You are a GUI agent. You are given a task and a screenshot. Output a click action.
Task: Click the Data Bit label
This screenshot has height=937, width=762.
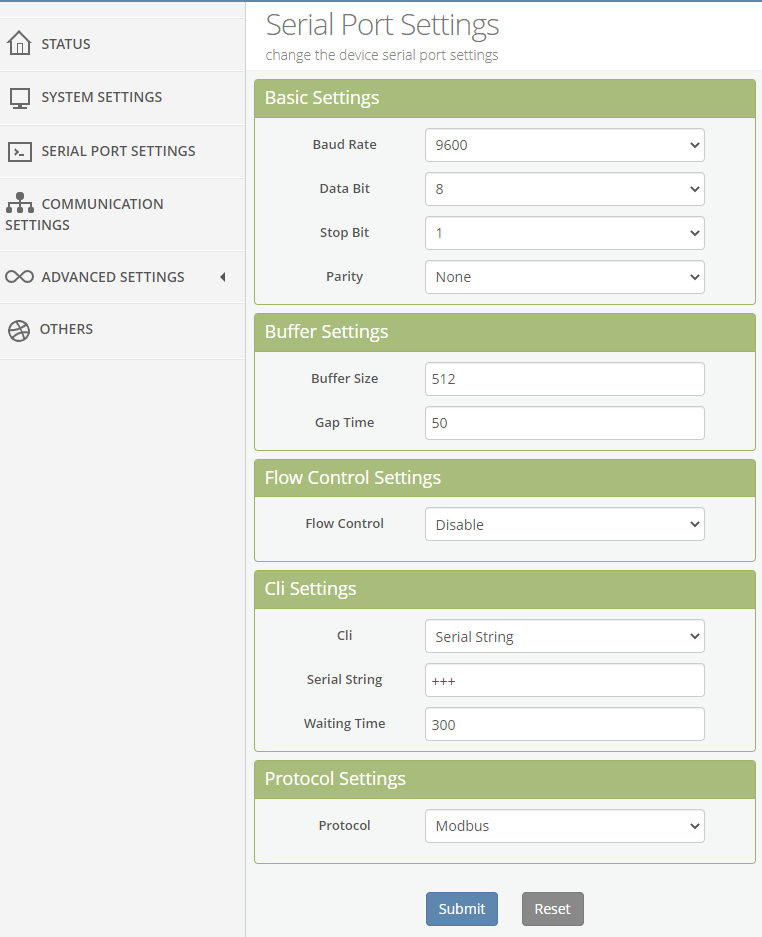(345, 189)
